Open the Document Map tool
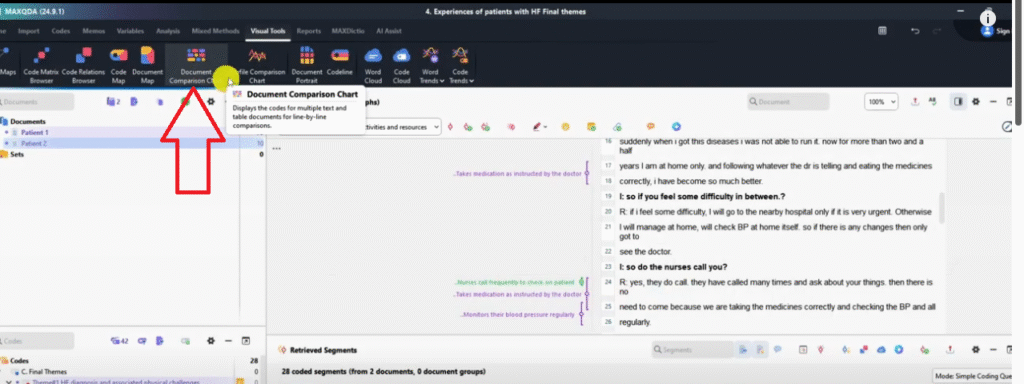This screenshot has height=384, width=1024. point(147,65)
